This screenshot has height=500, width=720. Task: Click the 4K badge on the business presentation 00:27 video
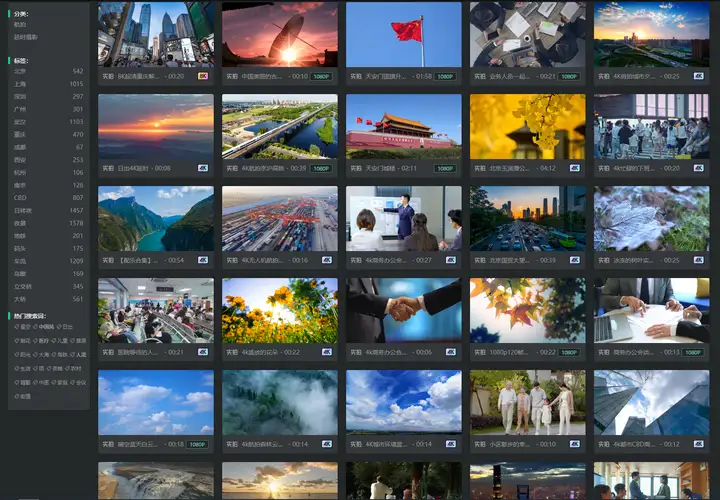click(450, 260)
